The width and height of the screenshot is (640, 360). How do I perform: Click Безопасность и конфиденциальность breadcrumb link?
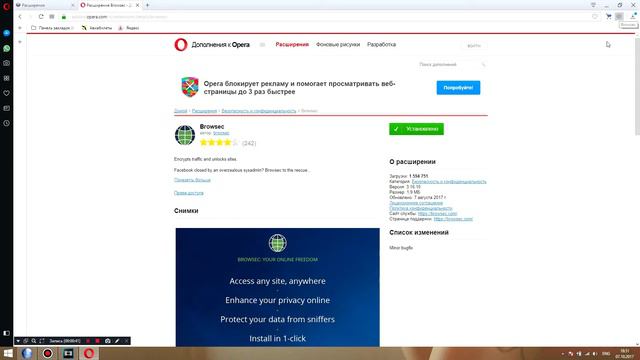pyautogui.click(x=259, y=111)
